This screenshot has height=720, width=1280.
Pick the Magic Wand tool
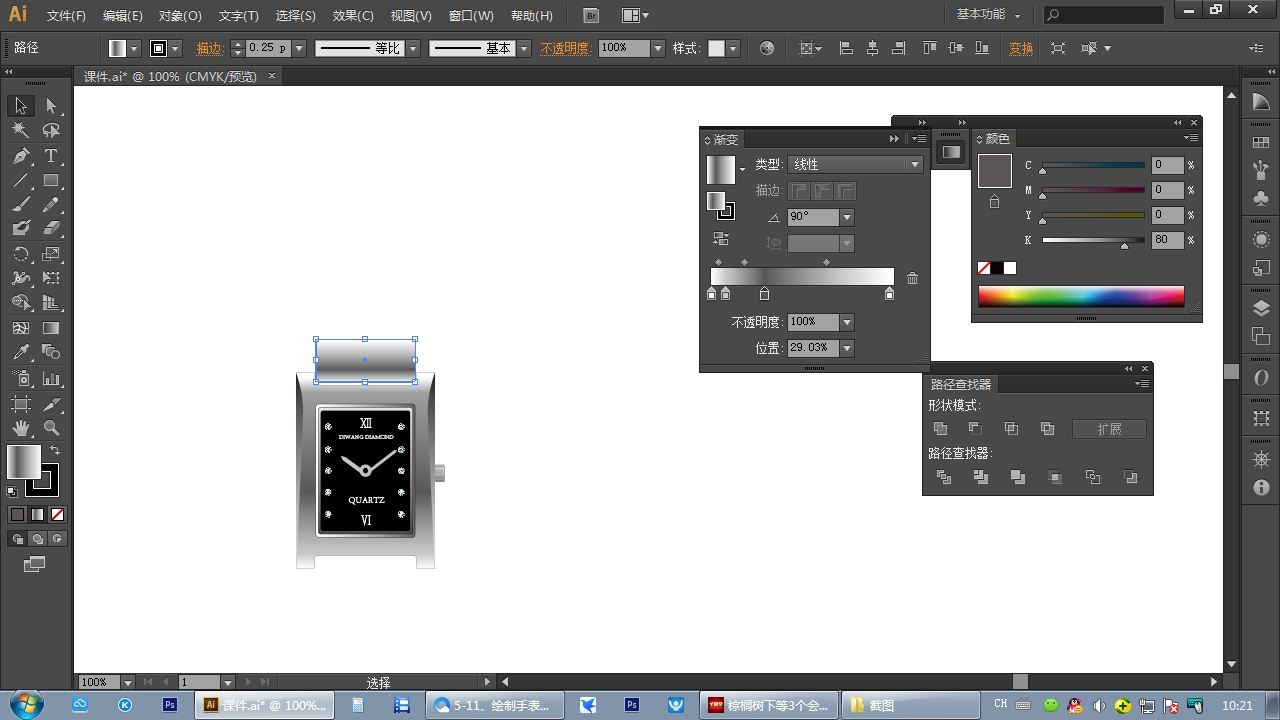(x=20, y=130)
